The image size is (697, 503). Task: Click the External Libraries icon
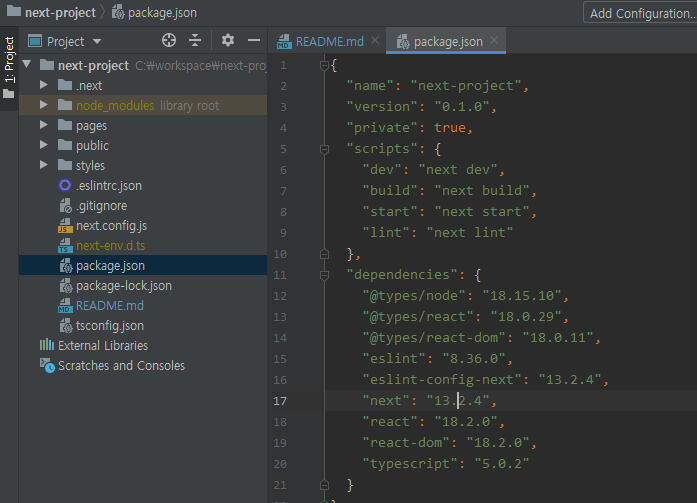(47, 345)
